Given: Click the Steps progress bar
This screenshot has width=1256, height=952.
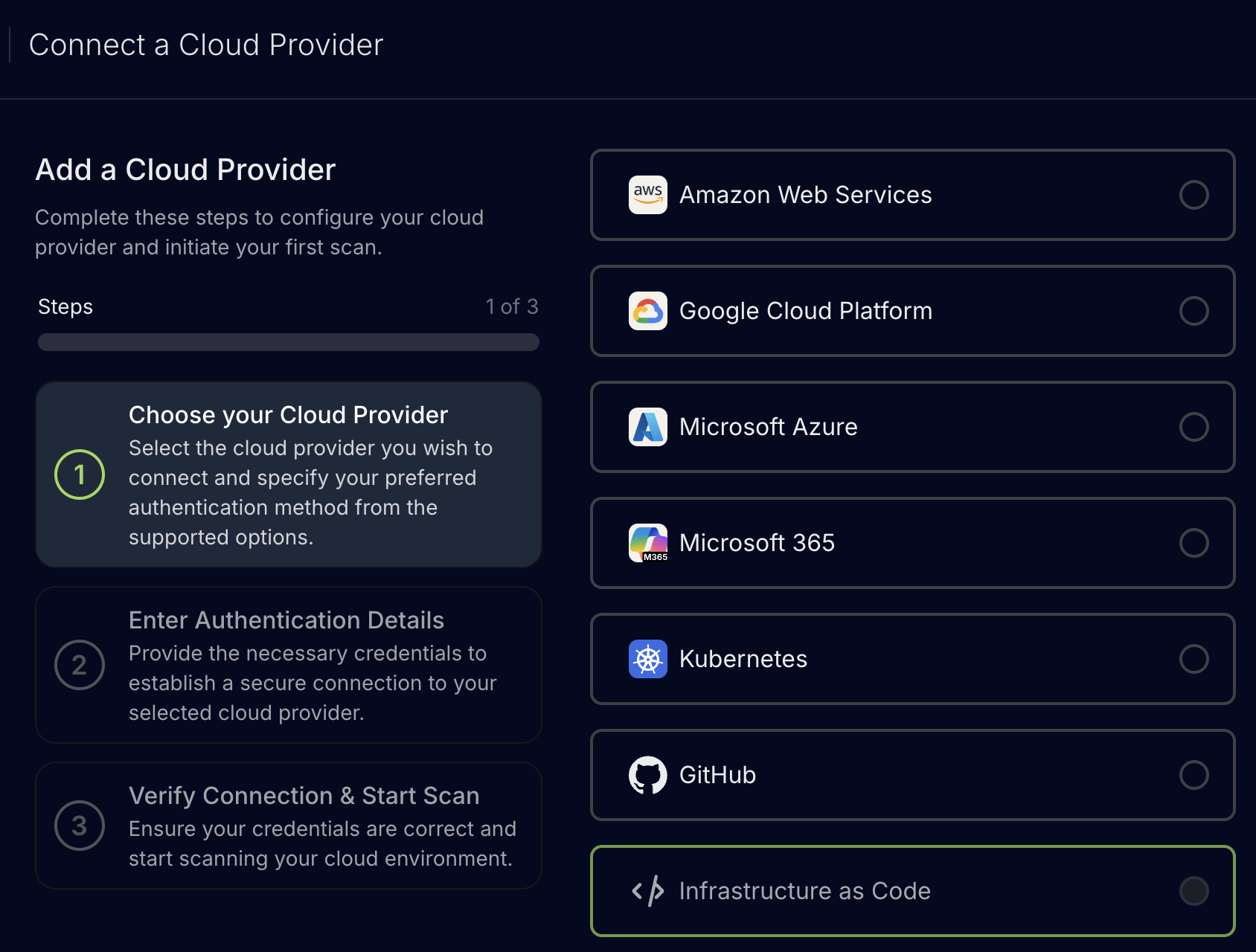Looking at the screenshot, I should 289,342.
